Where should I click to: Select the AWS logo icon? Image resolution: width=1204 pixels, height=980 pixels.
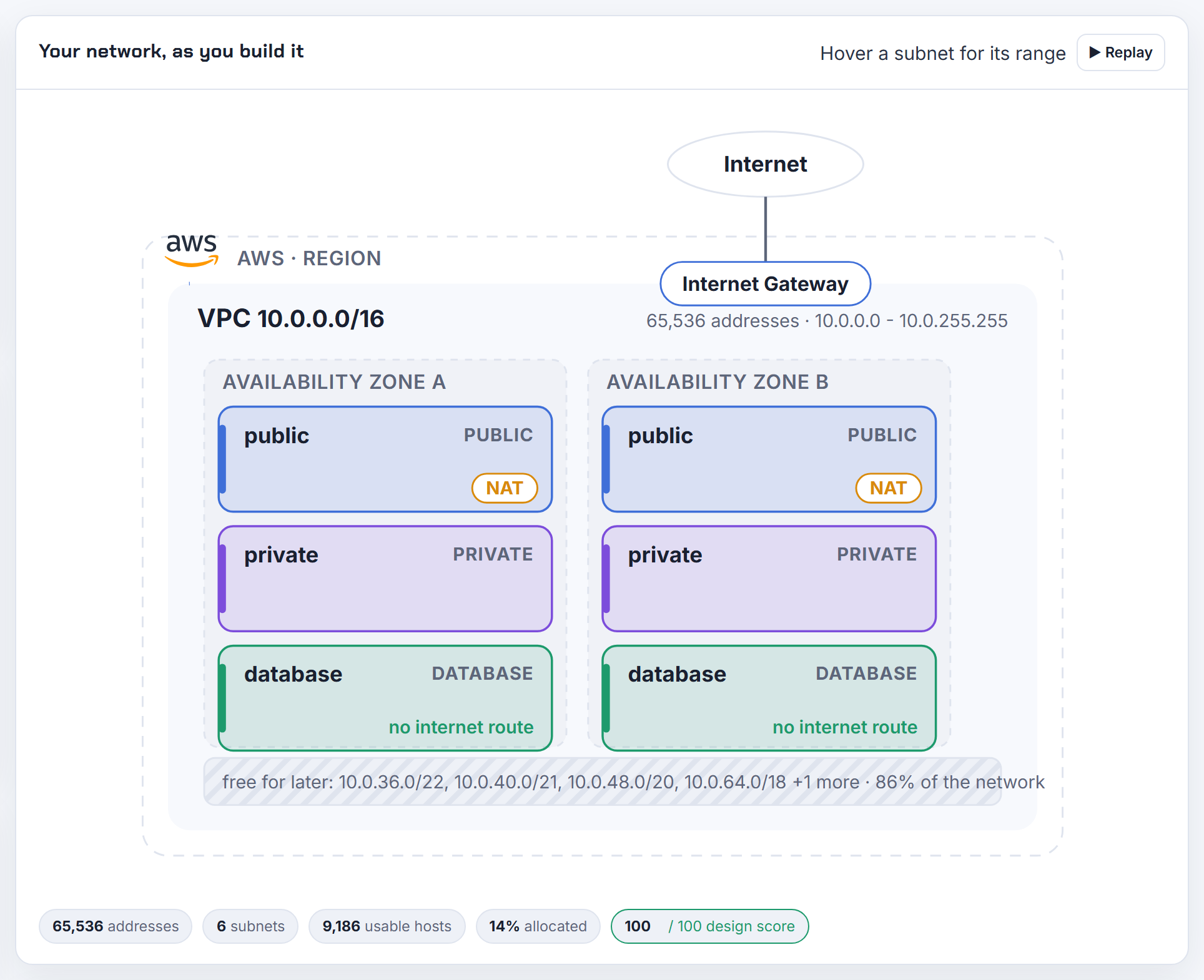point(192,250)
